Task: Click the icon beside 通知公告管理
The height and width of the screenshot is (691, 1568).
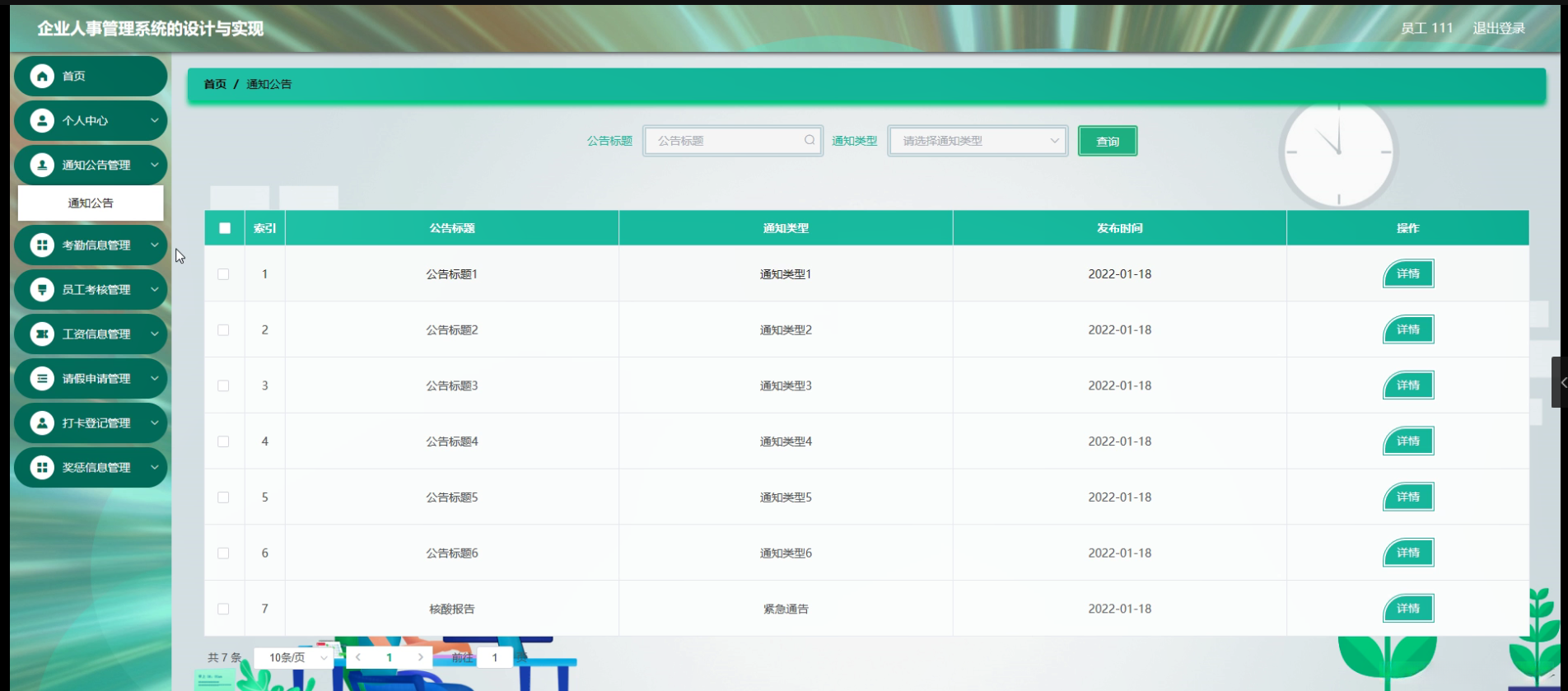Action: (42, 165)
